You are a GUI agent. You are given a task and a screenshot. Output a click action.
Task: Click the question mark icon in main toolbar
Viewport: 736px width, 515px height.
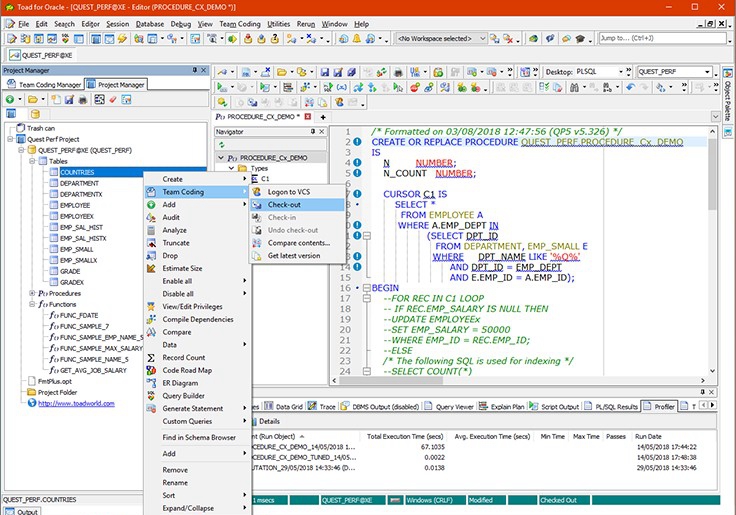pos(275,38)
